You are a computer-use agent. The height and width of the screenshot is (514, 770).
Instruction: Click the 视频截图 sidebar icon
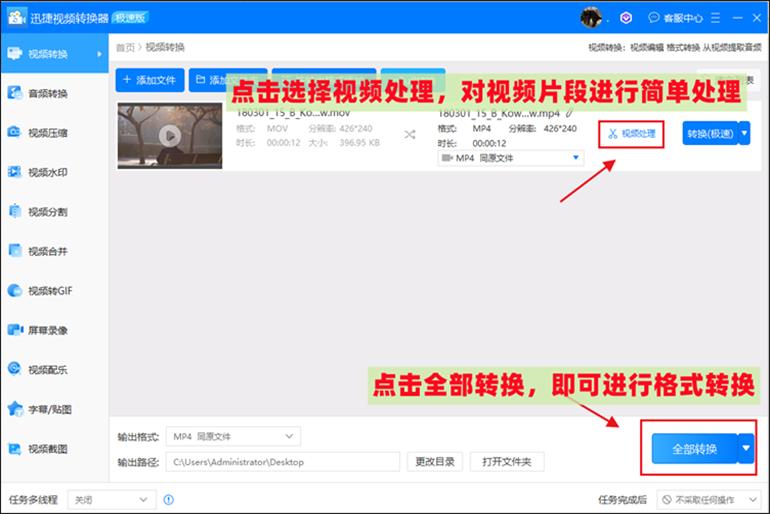15,449
